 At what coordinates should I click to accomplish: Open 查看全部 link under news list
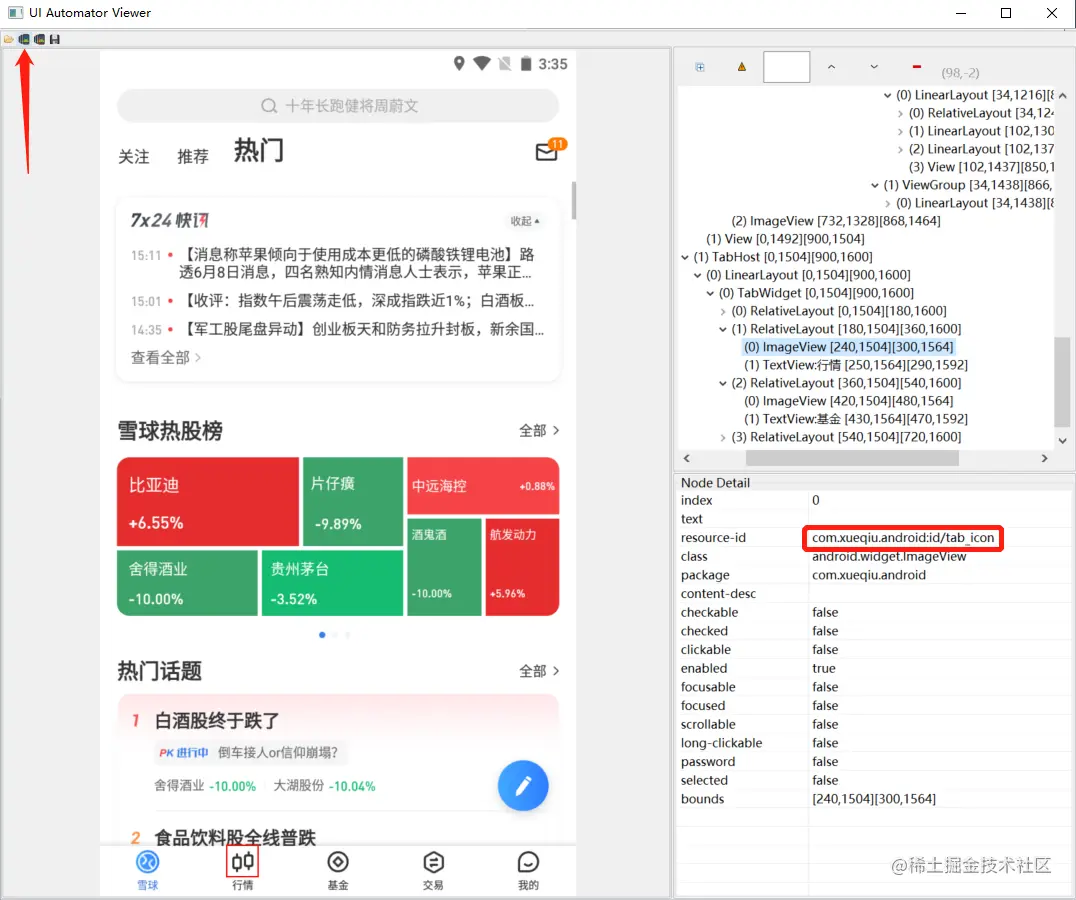point(165,357)
